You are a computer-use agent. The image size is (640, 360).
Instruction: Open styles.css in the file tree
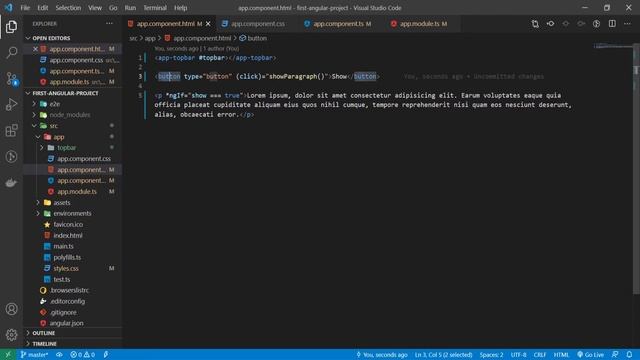tap(66, 269)
